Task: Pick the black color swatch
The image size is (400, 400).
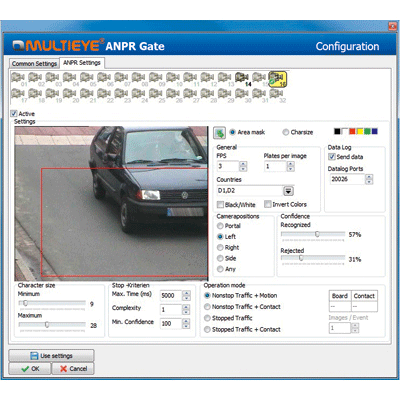Action: click(337, 131)
